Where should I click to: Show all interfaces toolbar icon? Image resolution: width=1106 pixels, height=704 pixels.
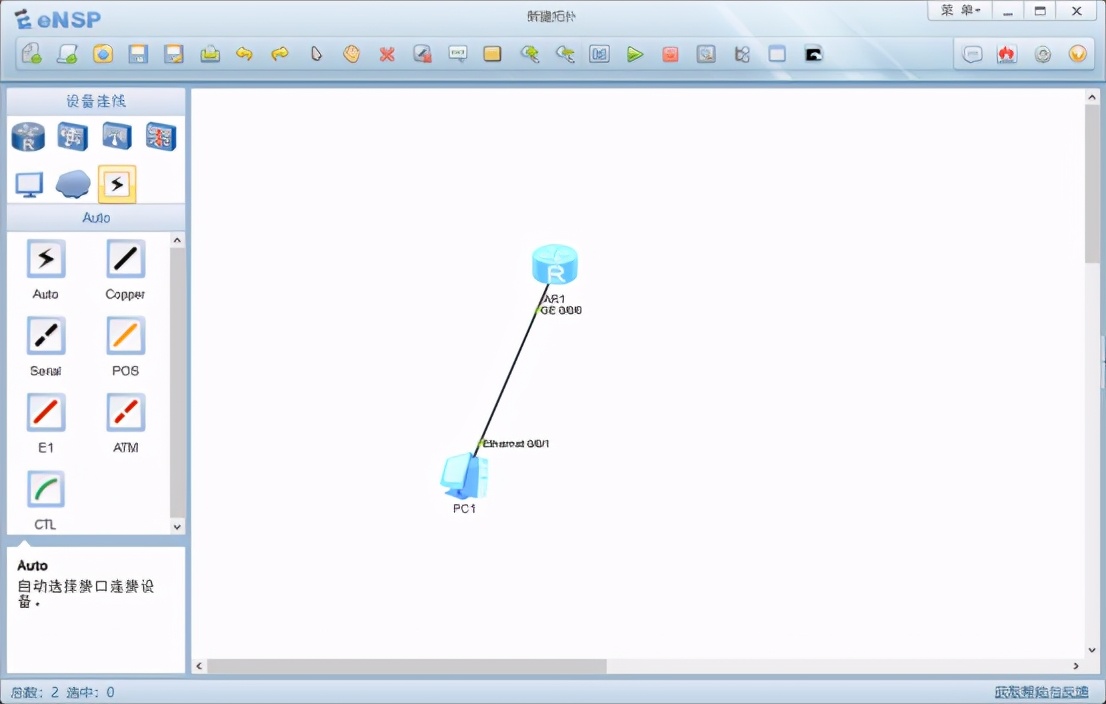742,54
